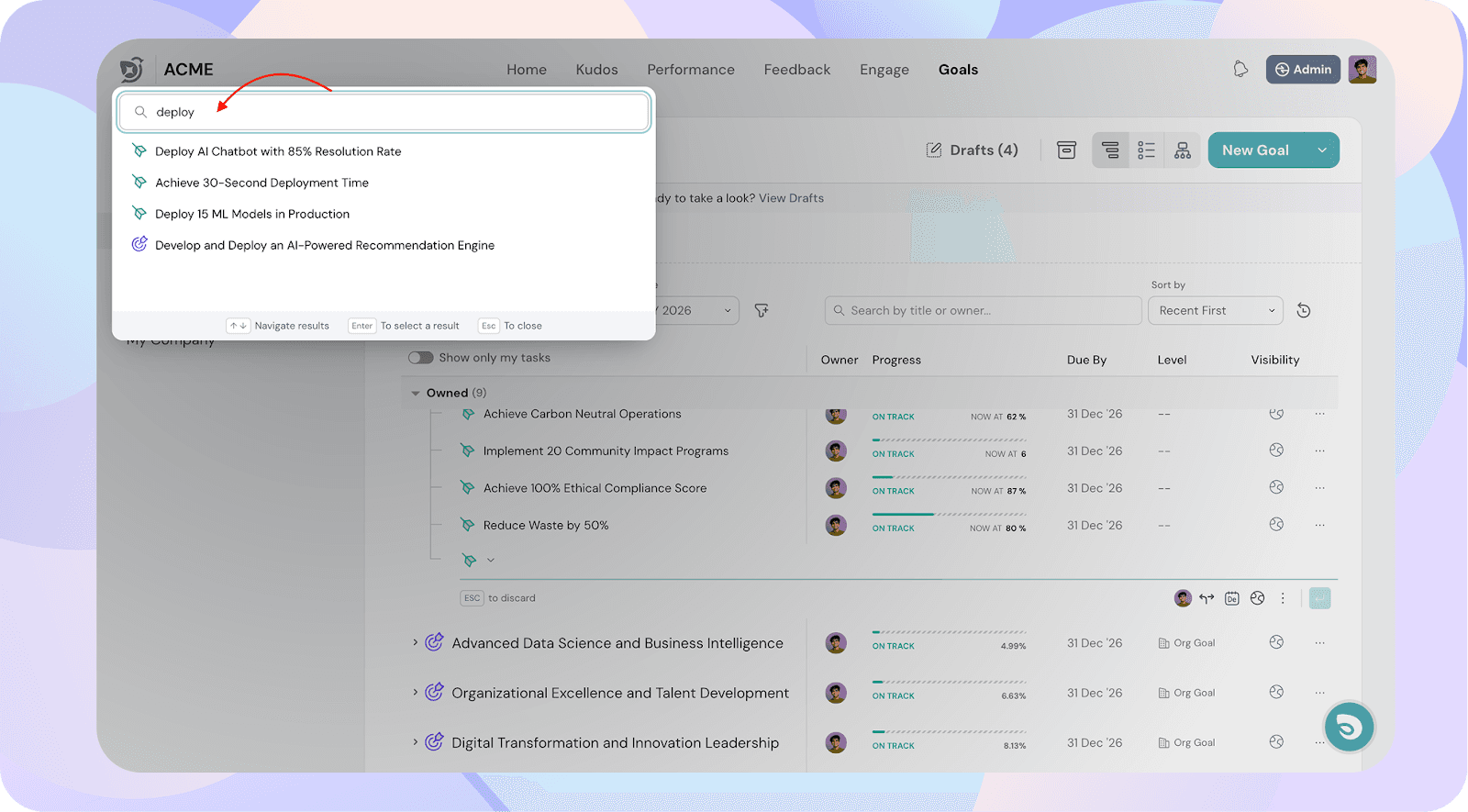The width and height of the screenshot is (1468, 812).
Task: Open the Feedback tab
Action: coord(797,70)
